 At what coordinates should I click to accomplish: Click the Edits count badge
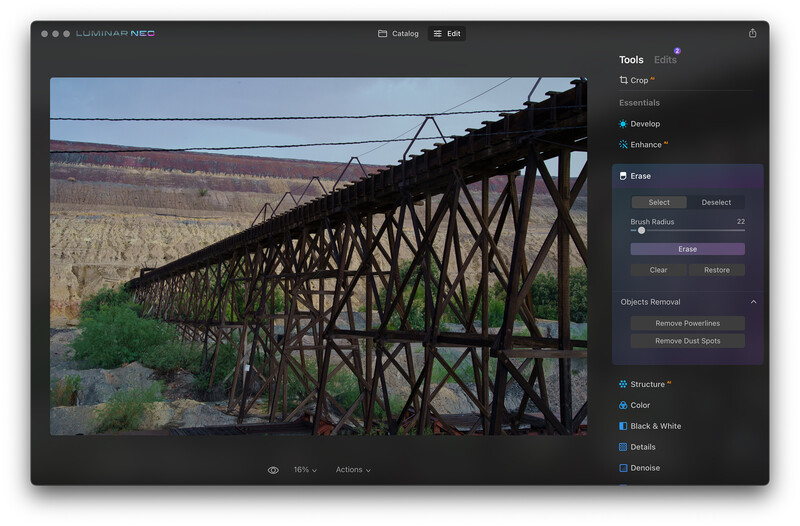click(x=677, y=51)
